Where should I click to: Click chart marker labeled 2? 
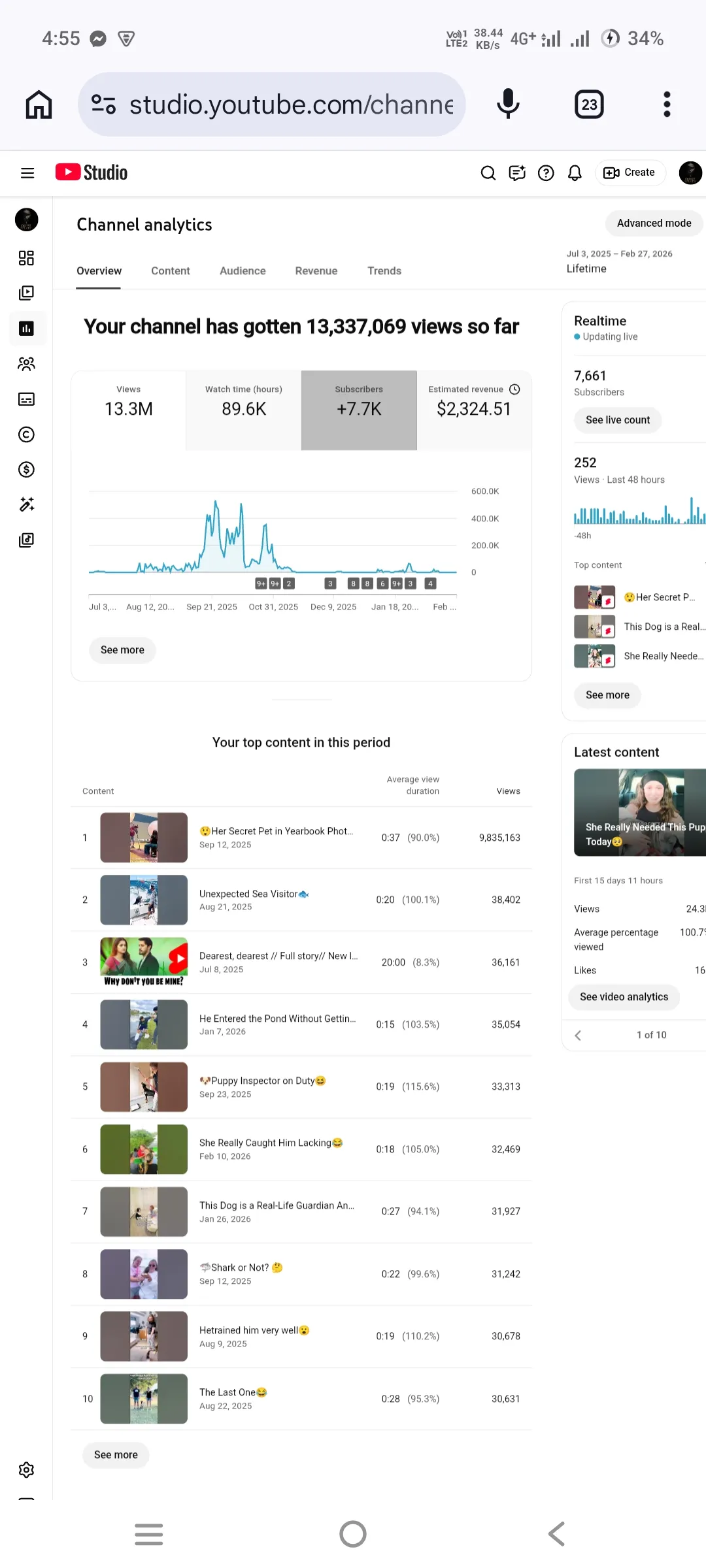coord(289,583)
